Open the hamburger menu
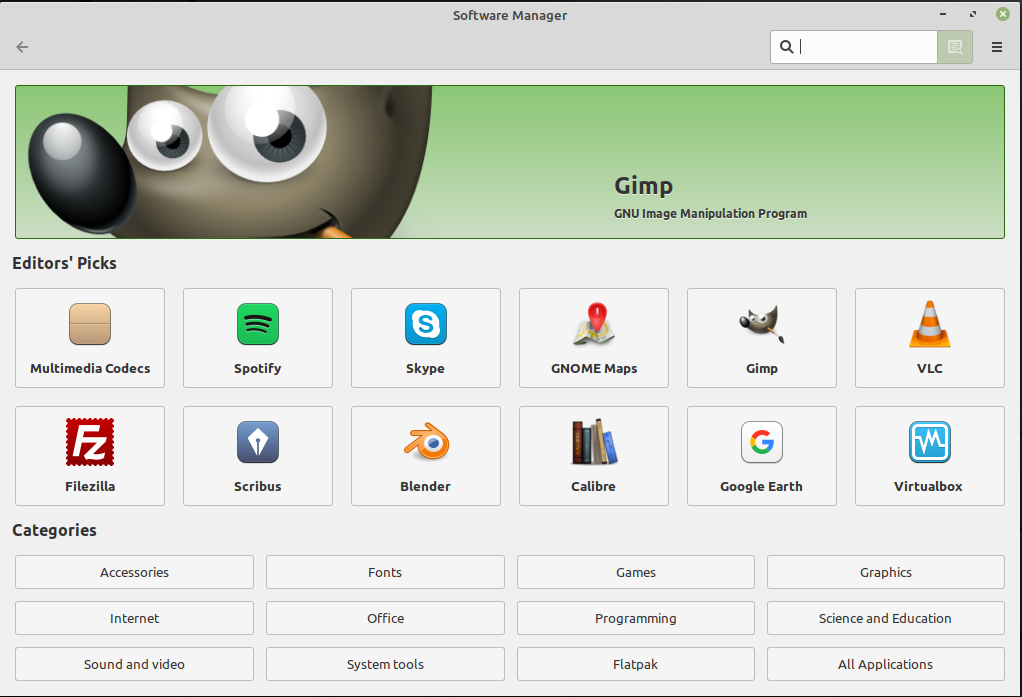Screen dimensions: 1022x697 [x=996, y=46]
